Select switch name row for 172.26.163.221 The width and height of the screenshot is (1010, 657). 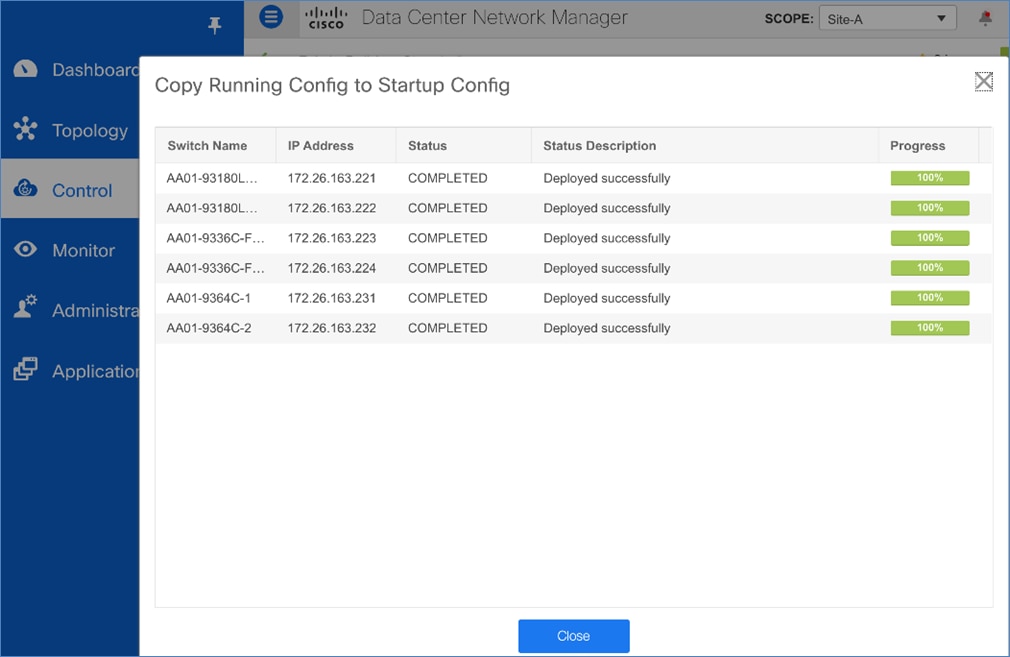point(211,178)
